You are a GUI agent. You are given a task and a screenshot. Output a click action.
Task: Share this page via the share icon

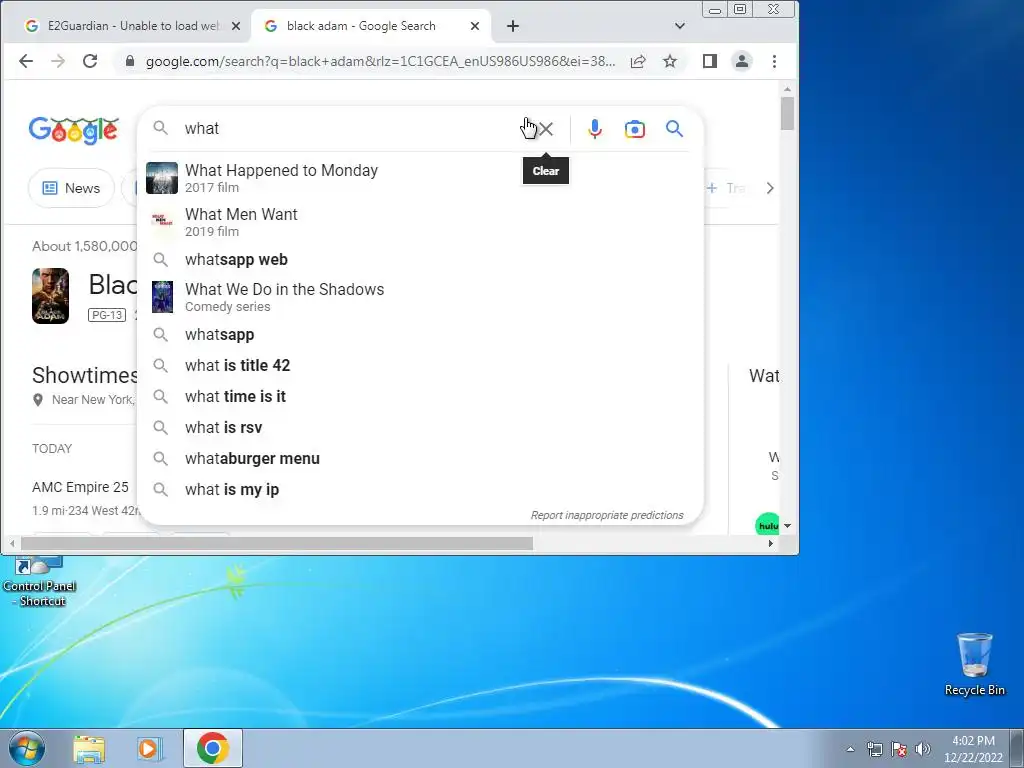[638, 61]
